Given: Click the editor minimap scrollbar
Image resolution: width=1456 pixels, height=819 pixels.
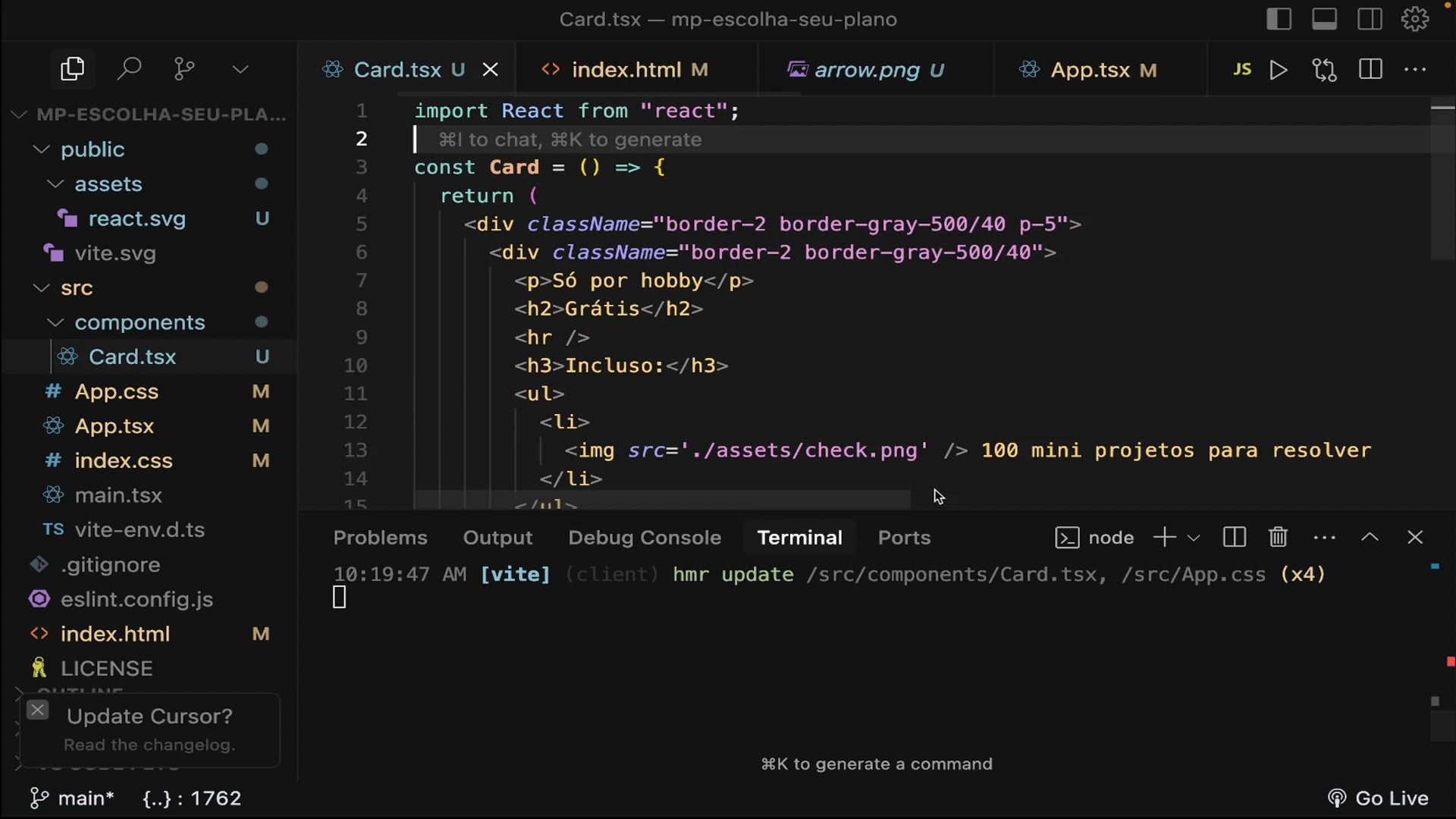Looking at the screenshot, I should click(1442, 180).
